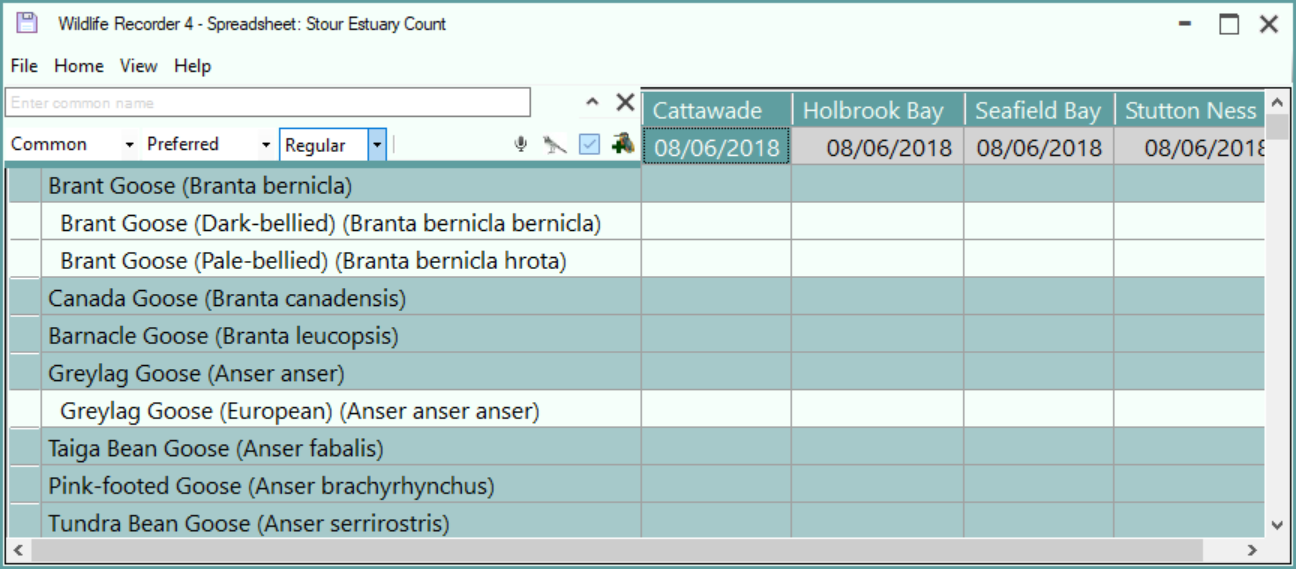
Task: Click the Cattawade date cell 08/06/2018
Action: coord(717,147)
